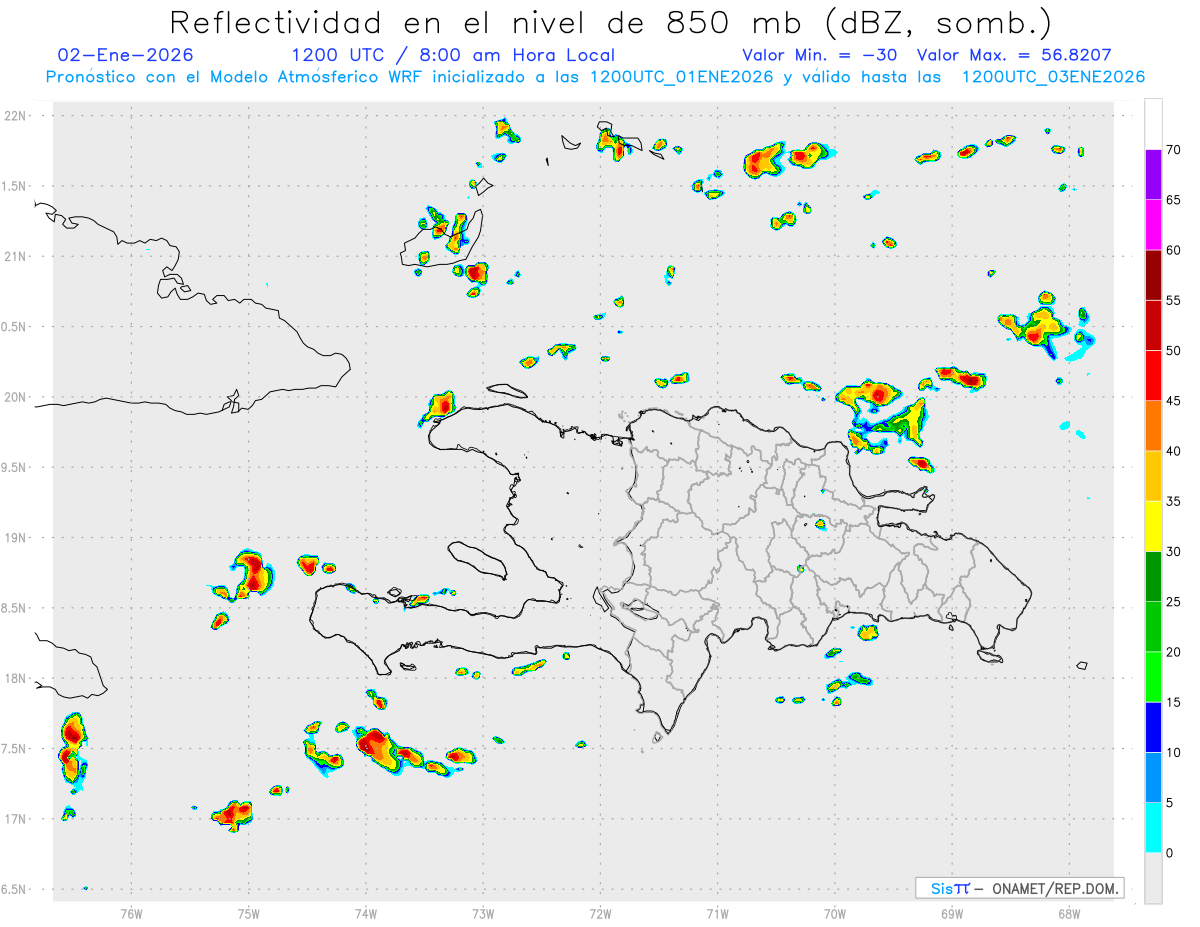Pick the cyan 0–5 dBZ colorbar segment

click(1153, 828)
